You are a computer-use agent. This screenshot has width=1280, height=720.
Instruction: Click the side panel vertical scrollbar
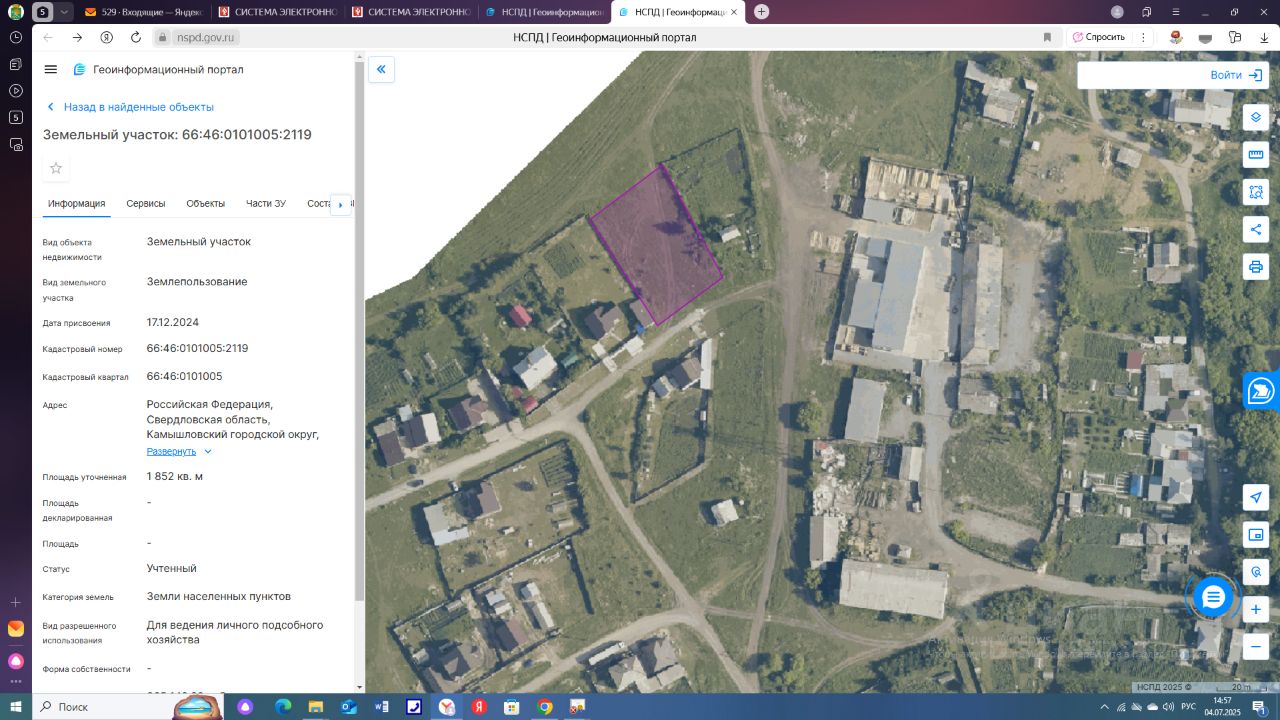[359, 330]
